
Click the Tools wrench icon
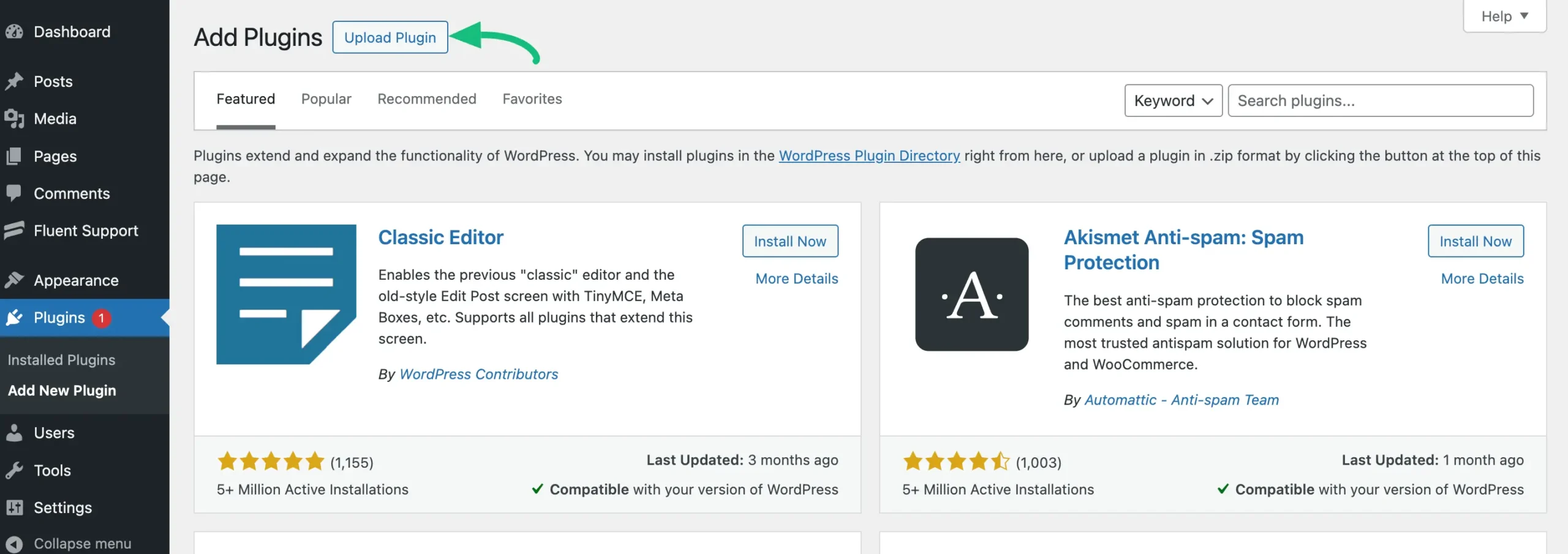point(14,470)
